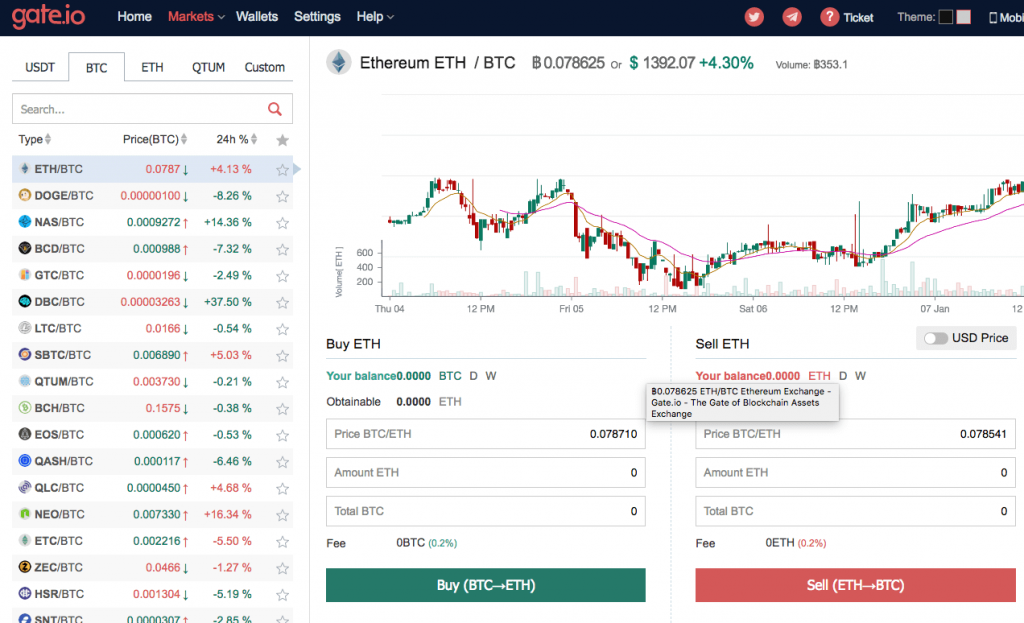The height and width of the screenshot is (623, 1024).
Task: Click the Twitter icon in header
Action: 755,17
